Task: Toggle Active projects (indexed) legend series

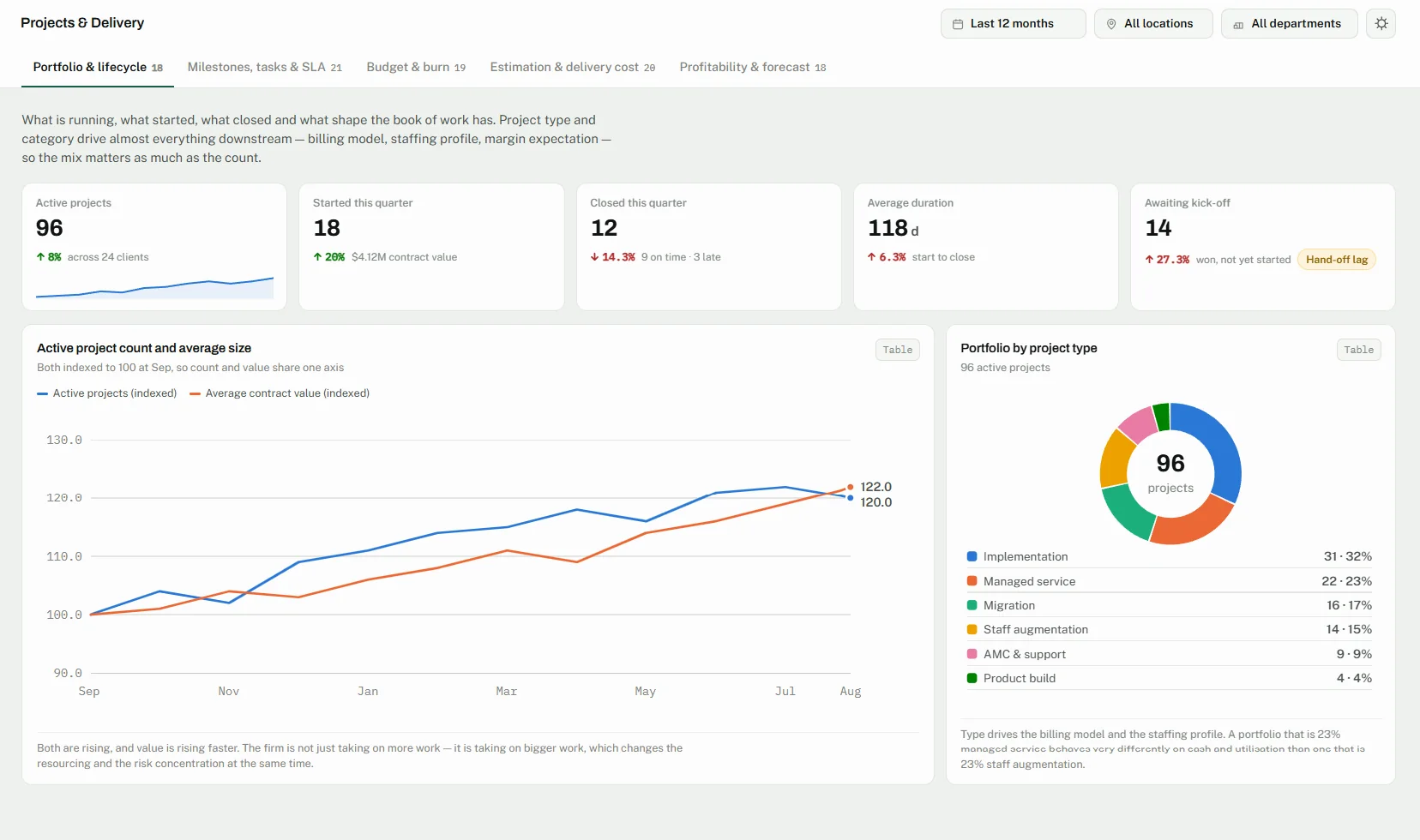Action: click(107, 393)
